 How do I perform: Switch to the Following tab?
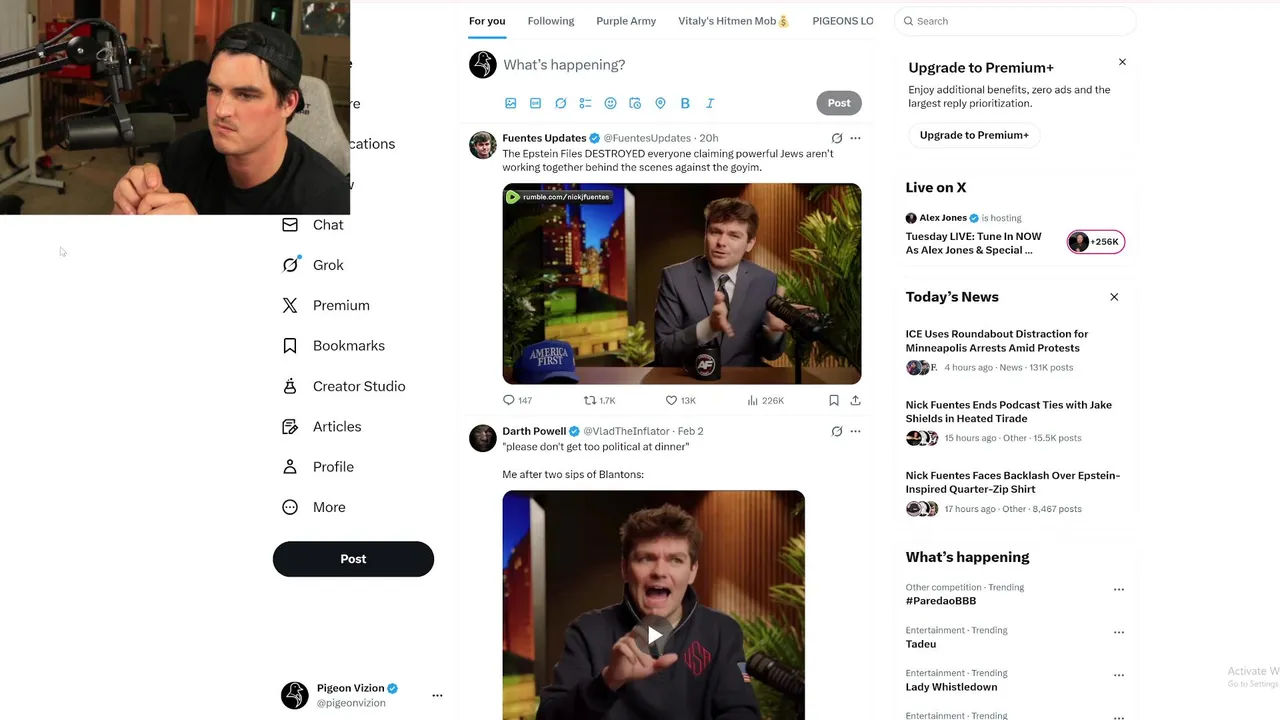(x=551, y=21)
